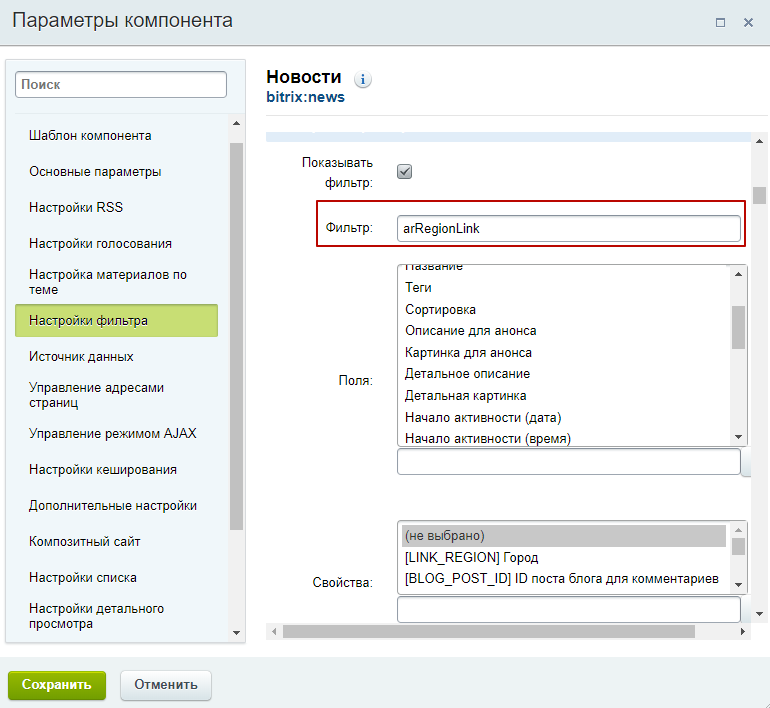Click the left arrow of the horizontal scrollbar

point(274,631)
